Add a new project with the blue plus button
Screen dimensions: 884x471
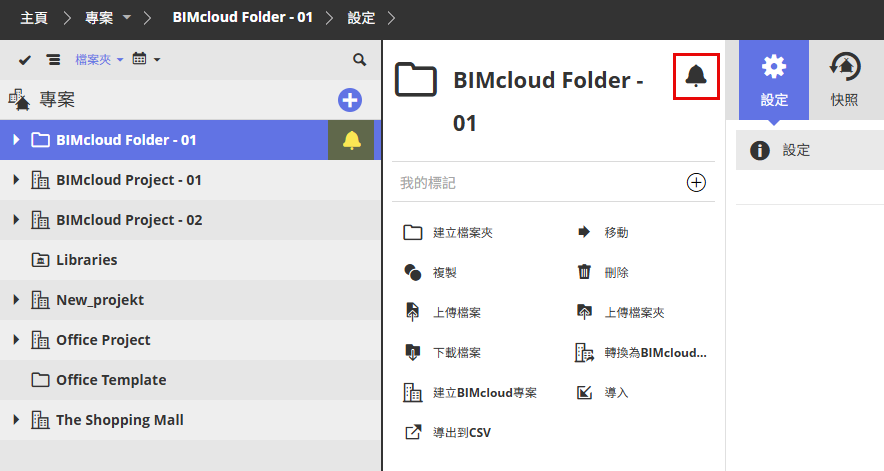(350, 100)
